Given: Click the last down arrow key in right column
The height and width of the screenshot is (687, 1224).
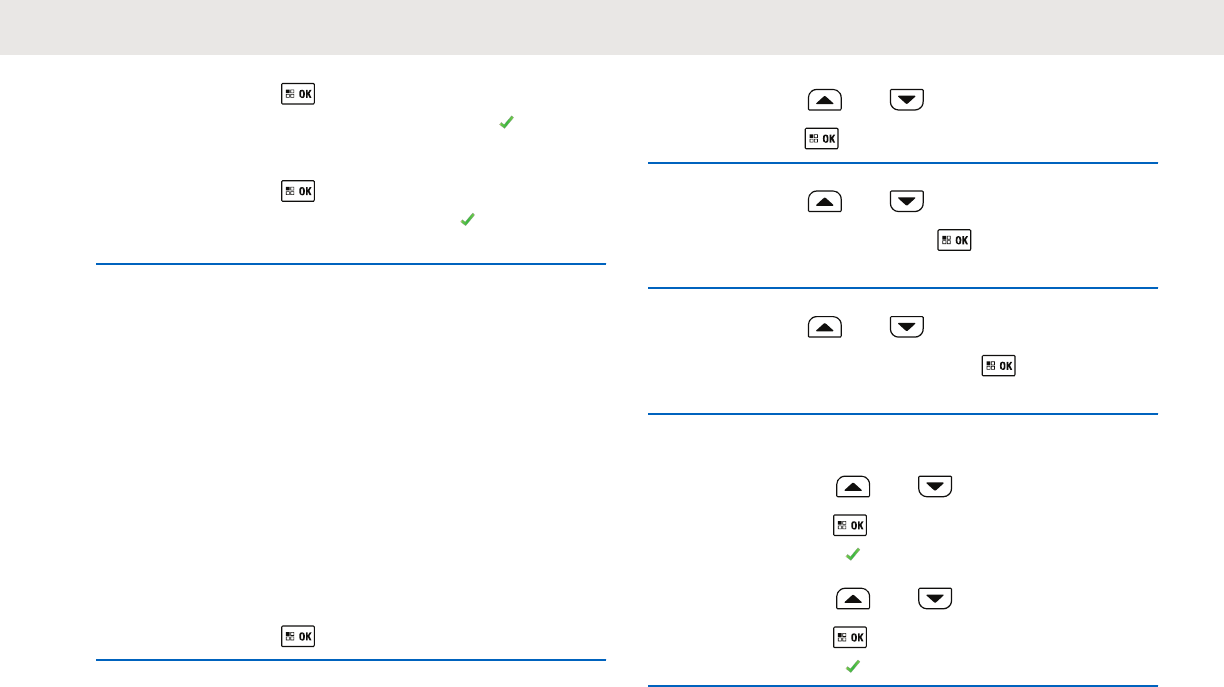Looking at the screenshot, I should pos(935,599).
